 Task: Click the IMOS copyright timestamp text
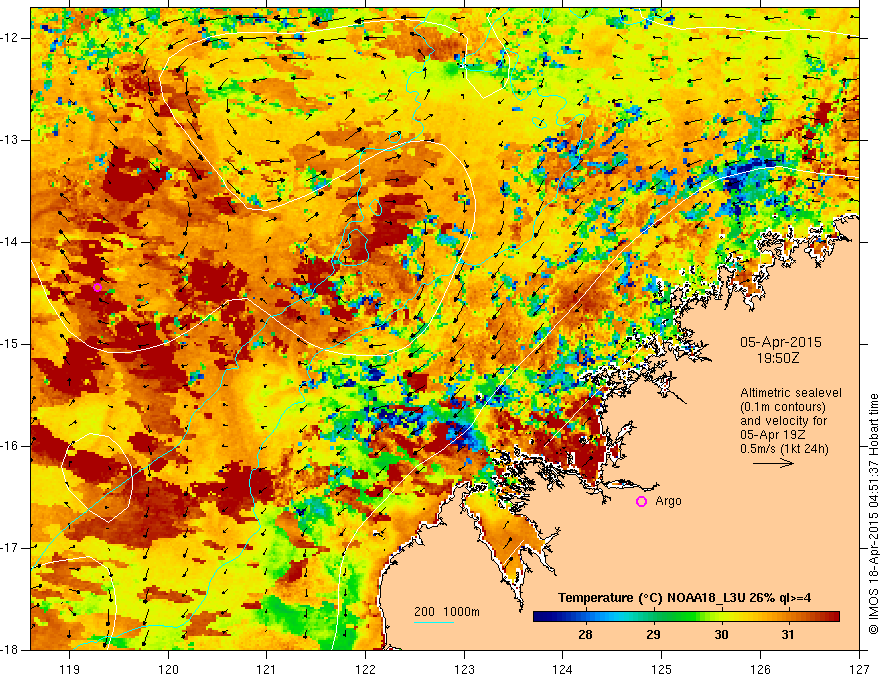873,514
